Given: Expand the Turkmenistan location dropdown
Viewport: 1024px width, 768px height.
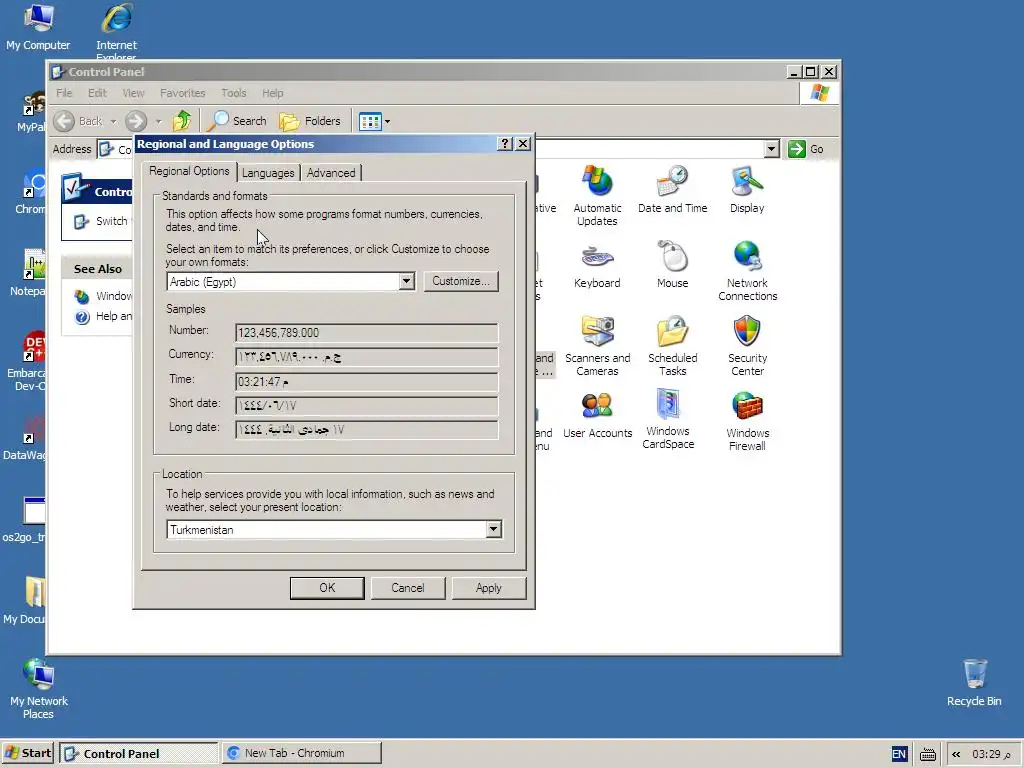Looking at the screenshot, I should (494, 529).
